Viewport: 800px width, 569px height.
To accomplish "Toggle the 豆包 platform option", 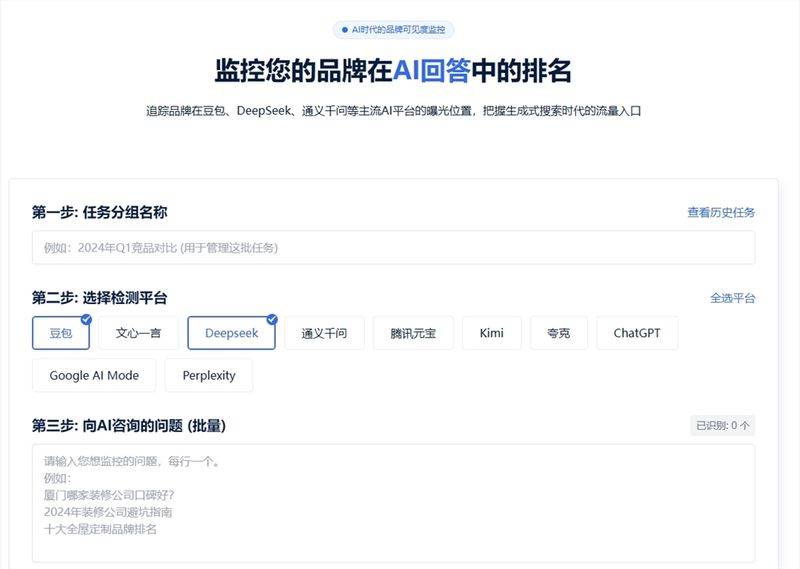I will coord(61,333).
